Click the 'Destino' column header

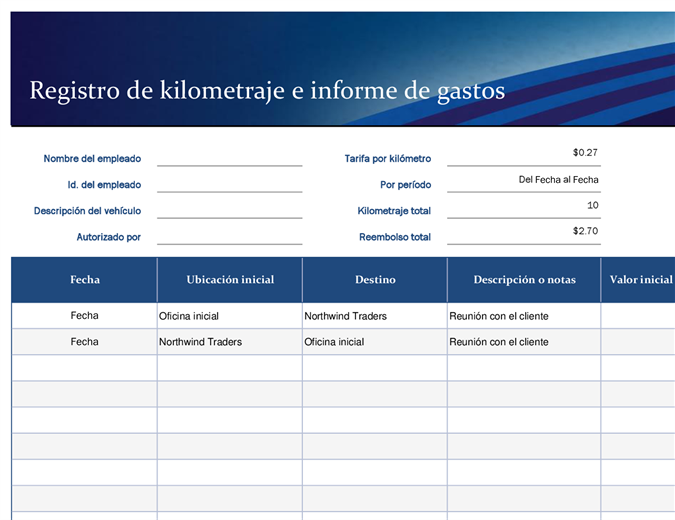tap(375, 280)
